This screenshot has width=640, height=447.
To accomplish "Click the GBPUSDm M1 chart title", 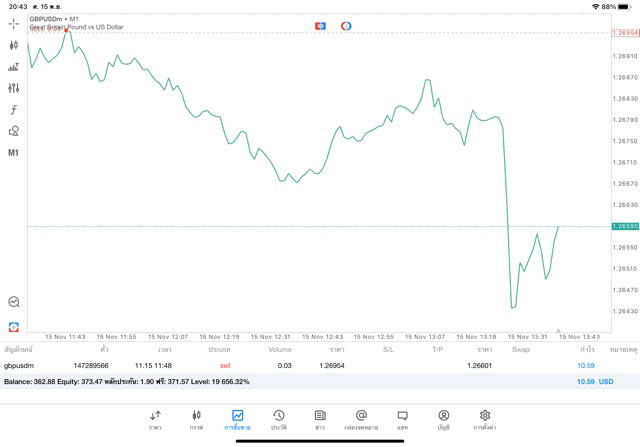I will tap(56, 19).
